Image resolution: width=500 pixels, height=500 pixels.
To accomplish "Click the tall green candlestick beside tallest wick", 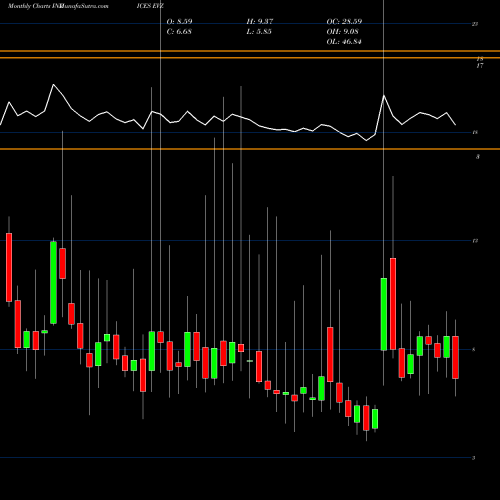I will [x=384, y=314].
